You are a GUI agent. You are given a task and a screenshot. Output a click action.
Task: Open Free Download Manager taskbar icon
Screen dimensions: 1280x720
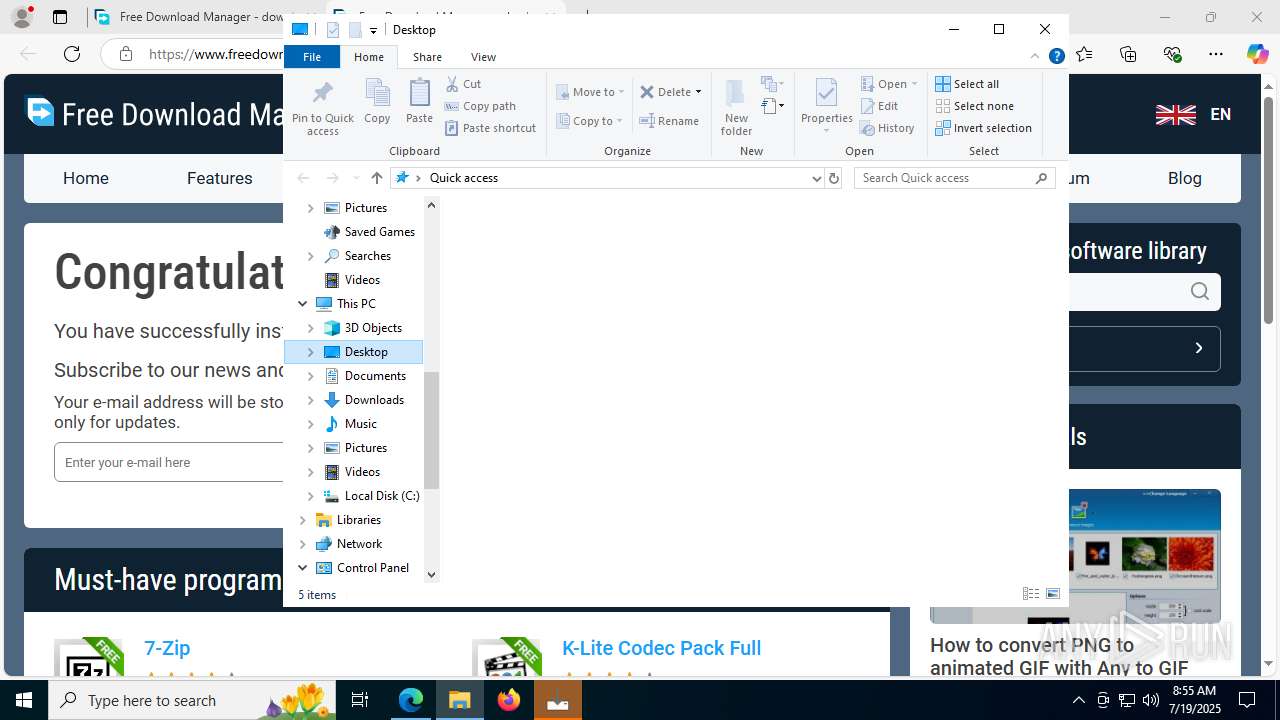558,700
